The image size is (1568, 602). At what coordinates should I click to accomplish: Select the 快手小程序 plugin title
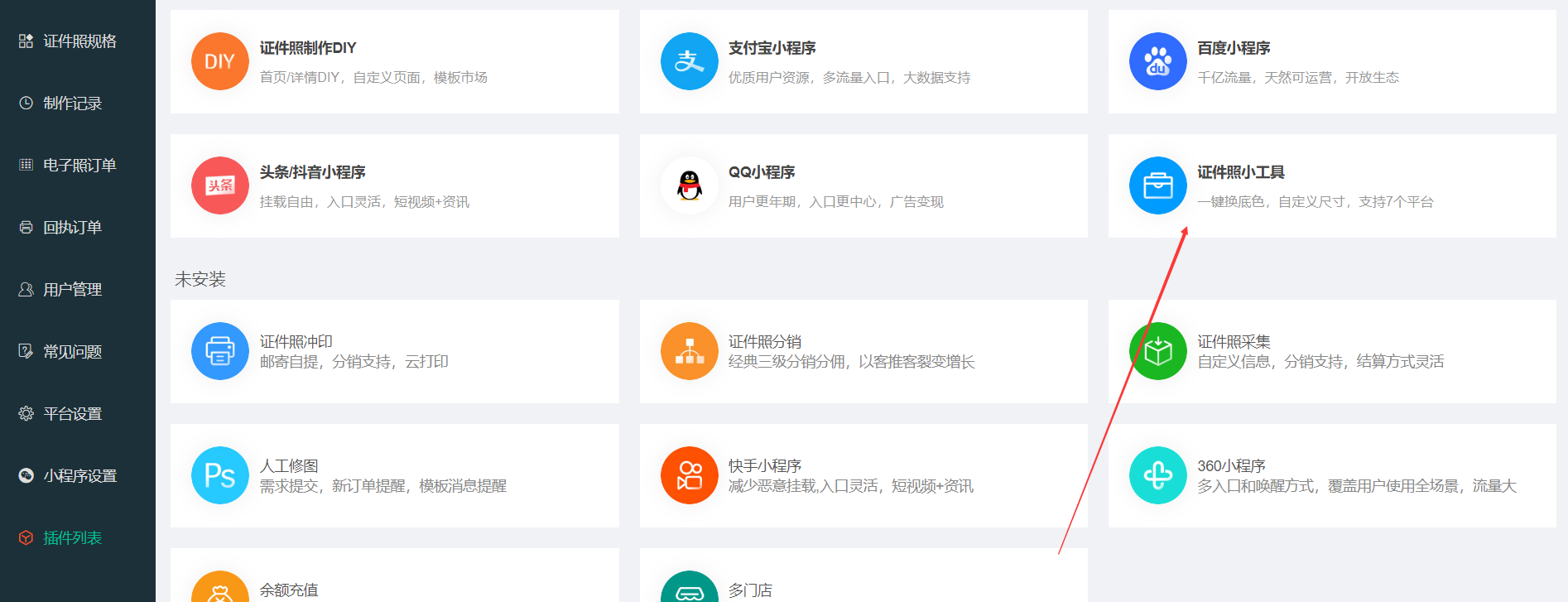[x=765, y=465]
